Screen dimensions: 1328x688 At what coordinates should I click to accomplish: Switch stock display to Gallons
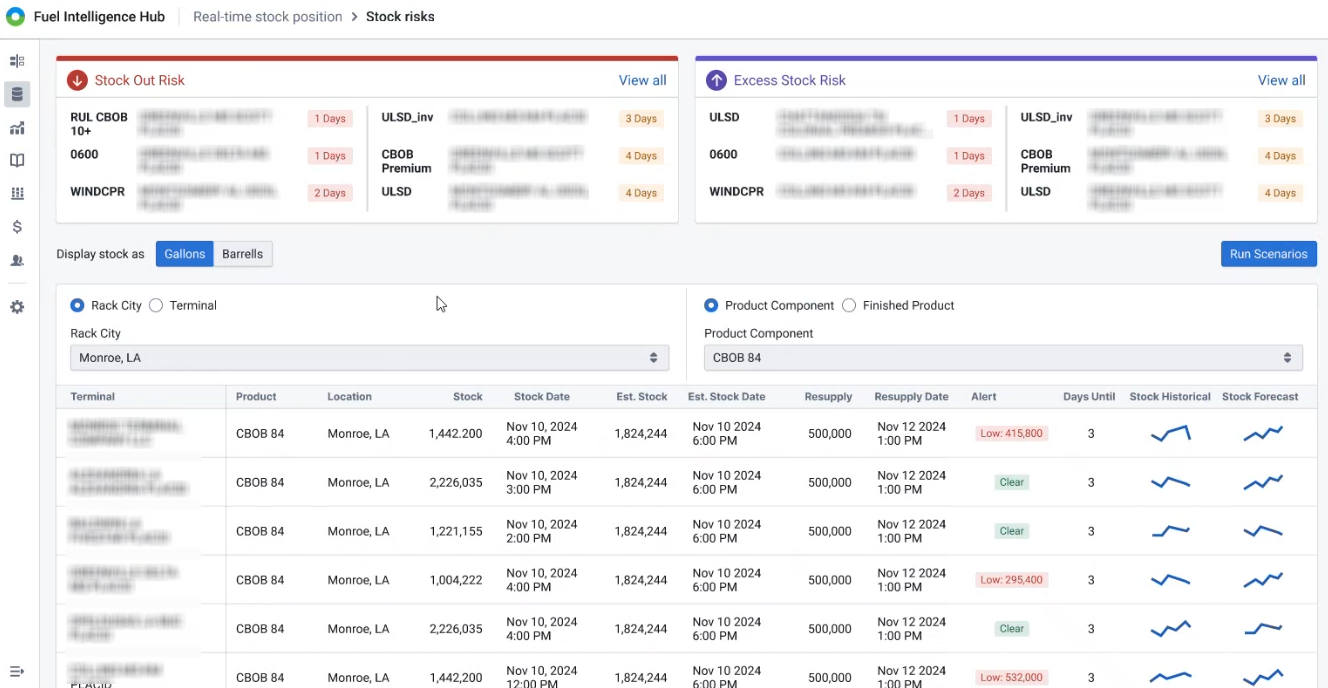tap(185, 254)
